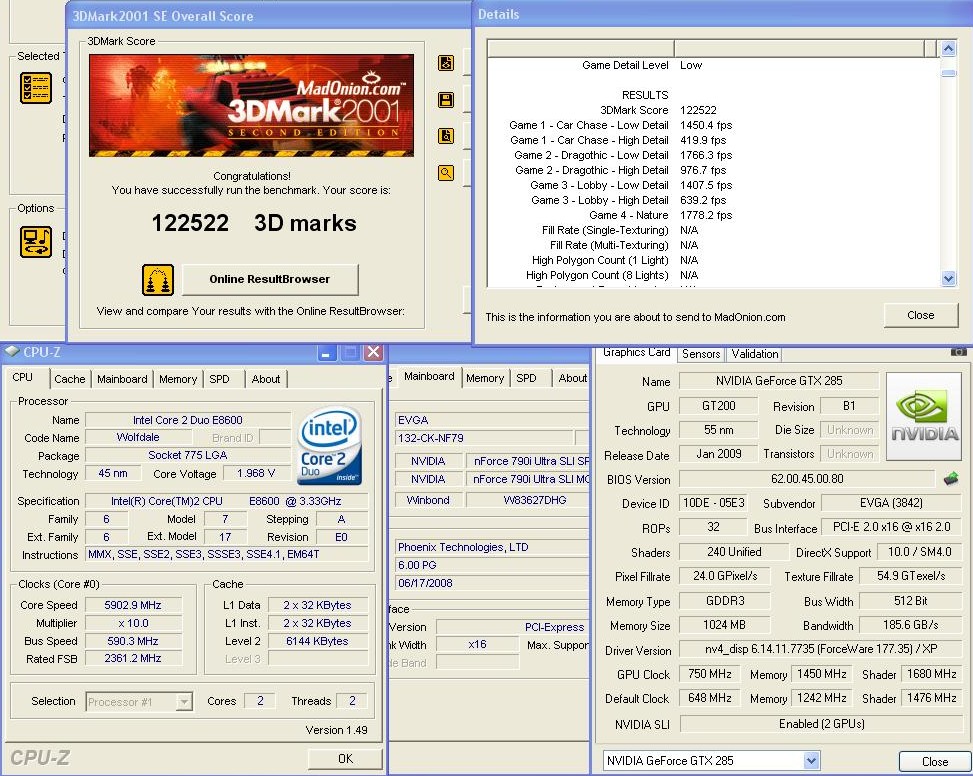973x776 pixels.
Task: Click the mainboard manufacturer field EVGA
Action: point(491,420)
